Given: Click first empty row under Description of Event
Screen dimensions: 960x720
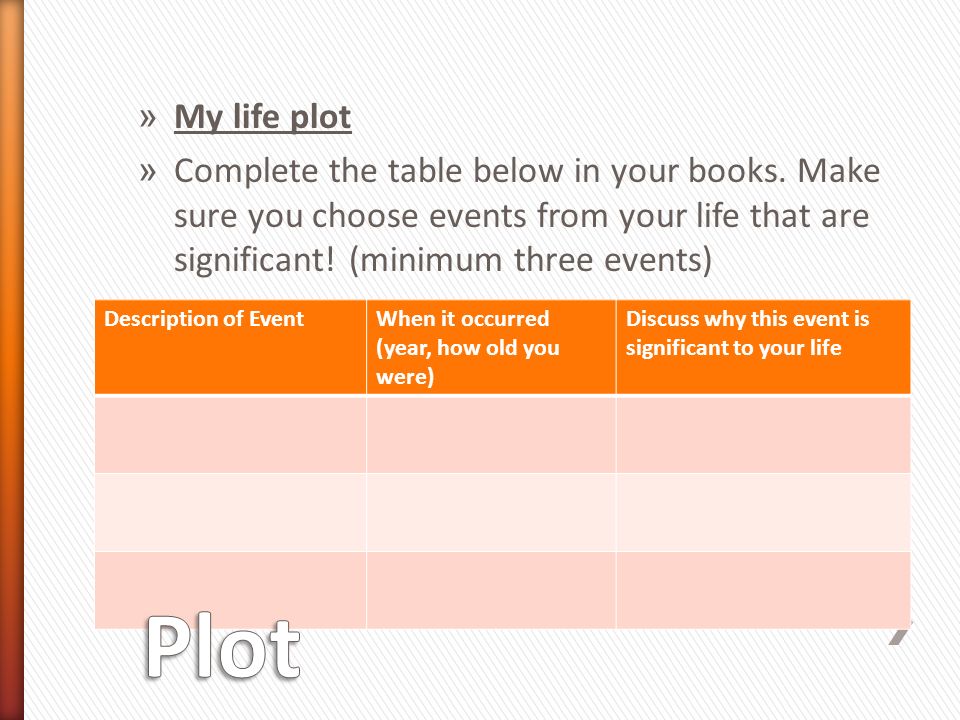Looking at the screenshot, I should tap(231, 434).
